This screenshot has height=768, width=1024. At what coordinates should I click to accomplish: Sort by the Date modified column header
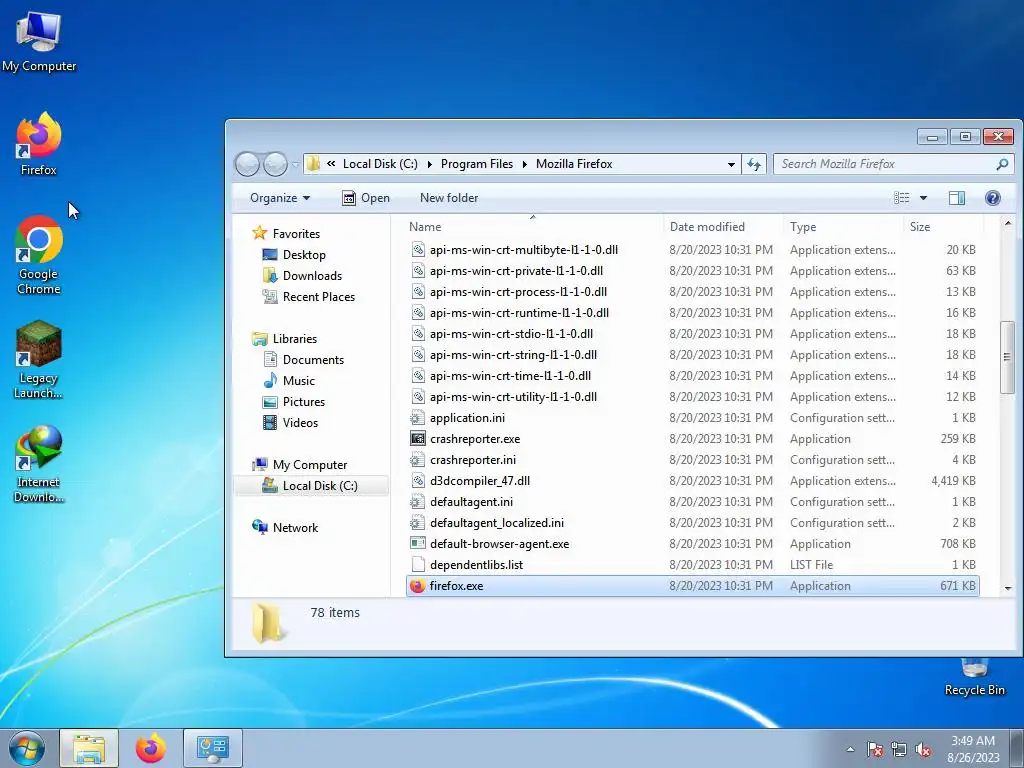click(x=723, y=227)
